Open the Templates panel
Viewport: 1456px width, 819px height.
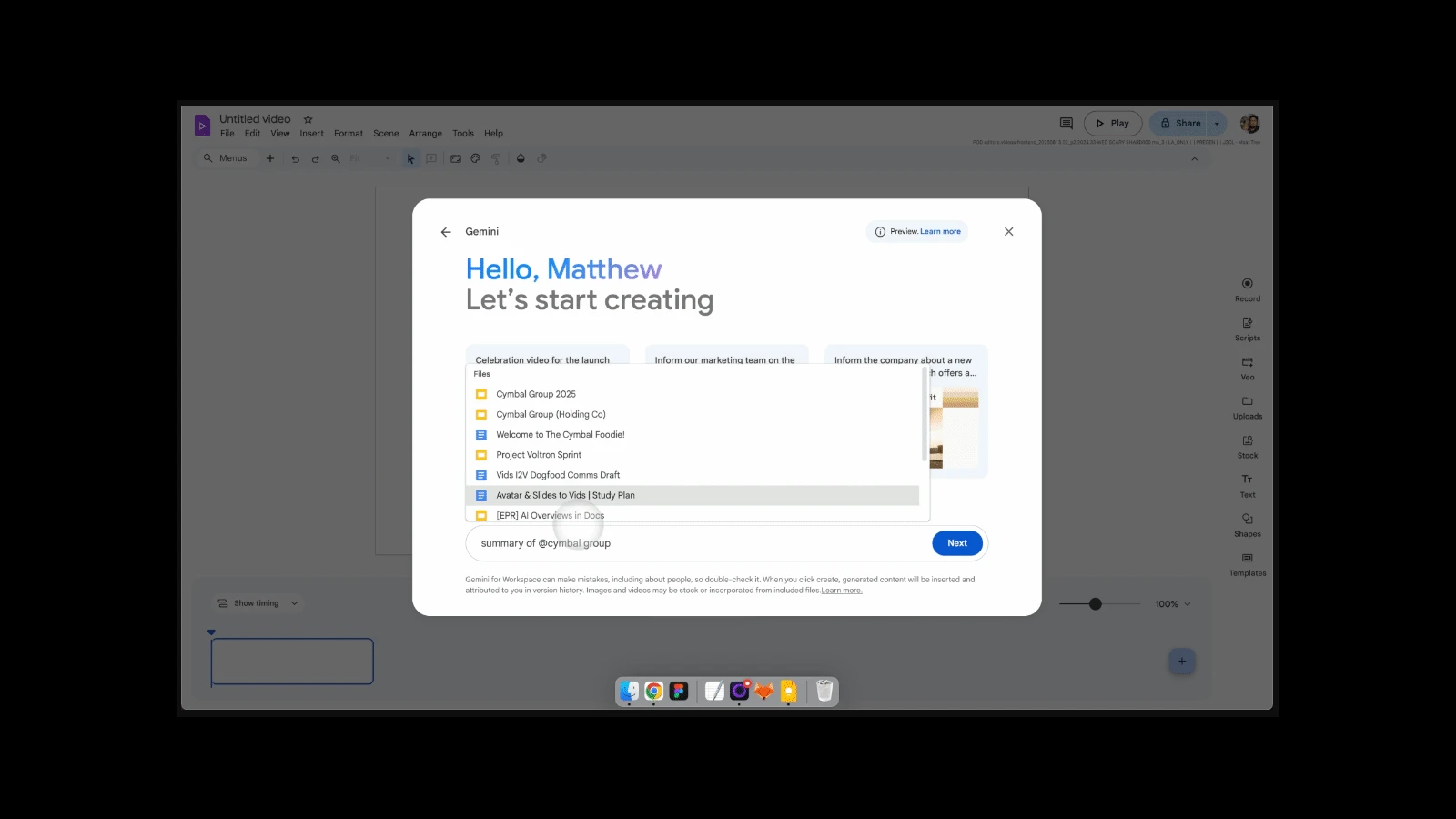[1248, 564]
